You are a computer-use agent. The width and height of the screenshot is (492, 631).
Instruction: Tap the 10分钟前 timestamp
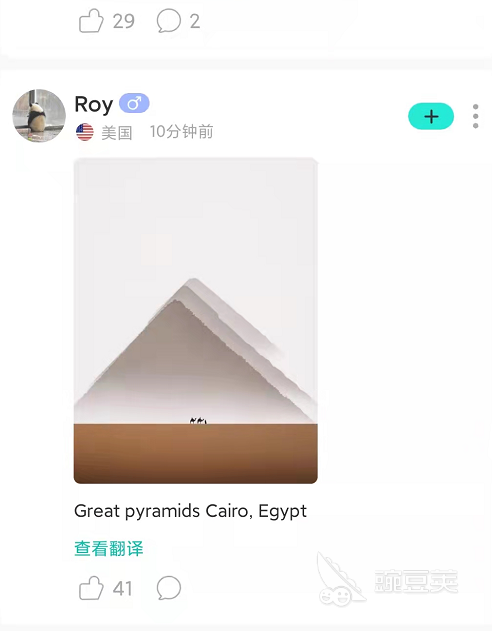[x=181, y=132]
